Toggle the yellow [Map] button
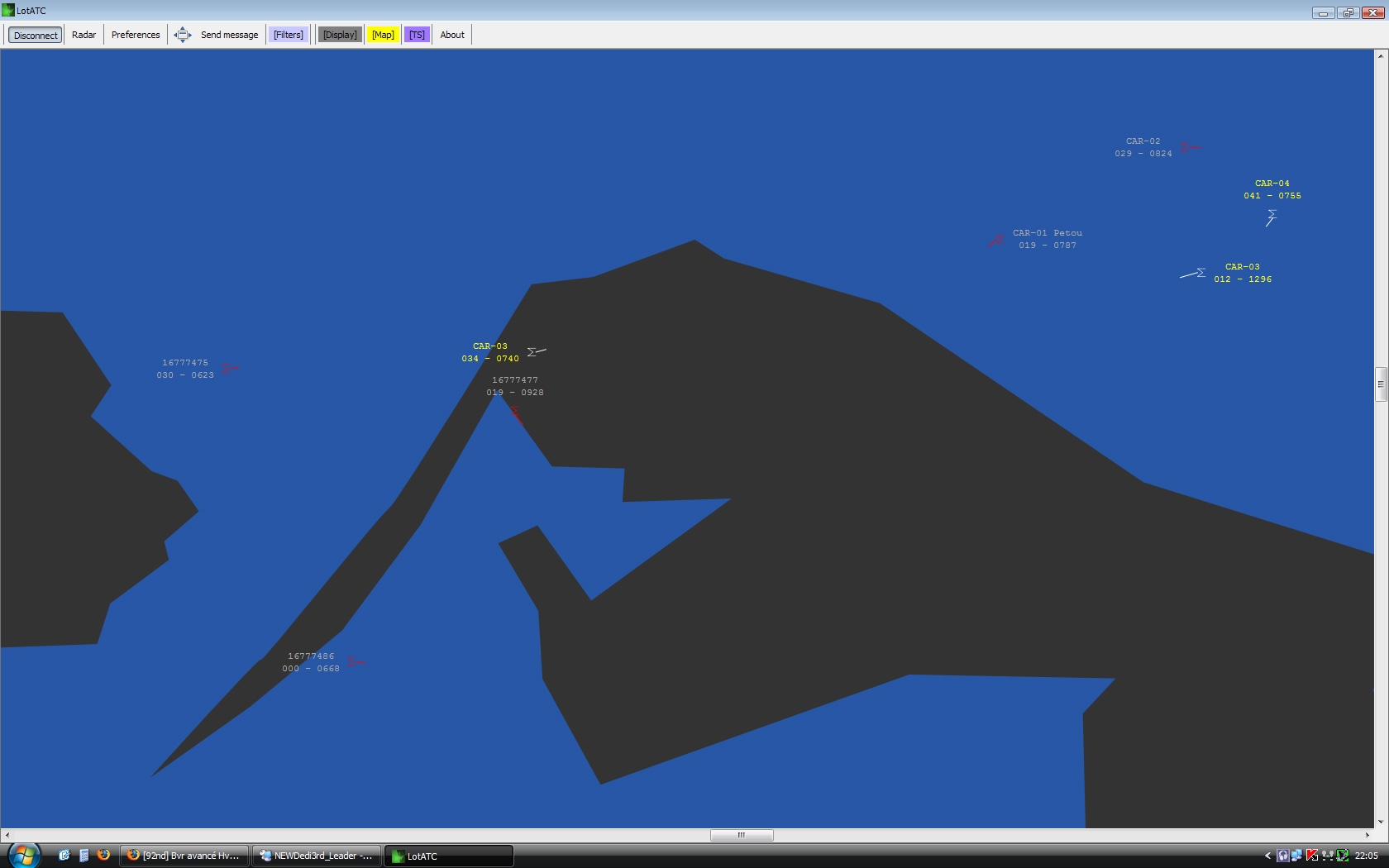Viewport: 1389px width, 868px height. tap(383, 35)
